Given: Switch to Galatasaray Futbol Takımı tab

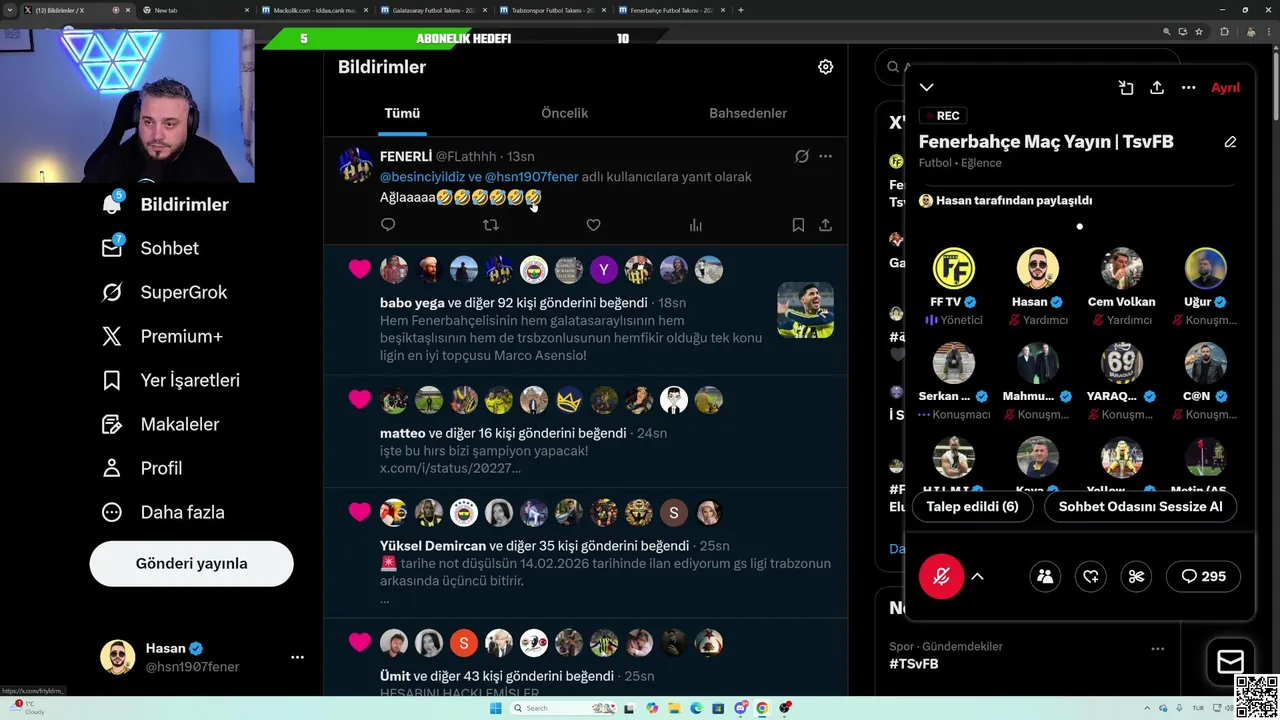Looking at the screenshot, I should [x=433, y=10].
